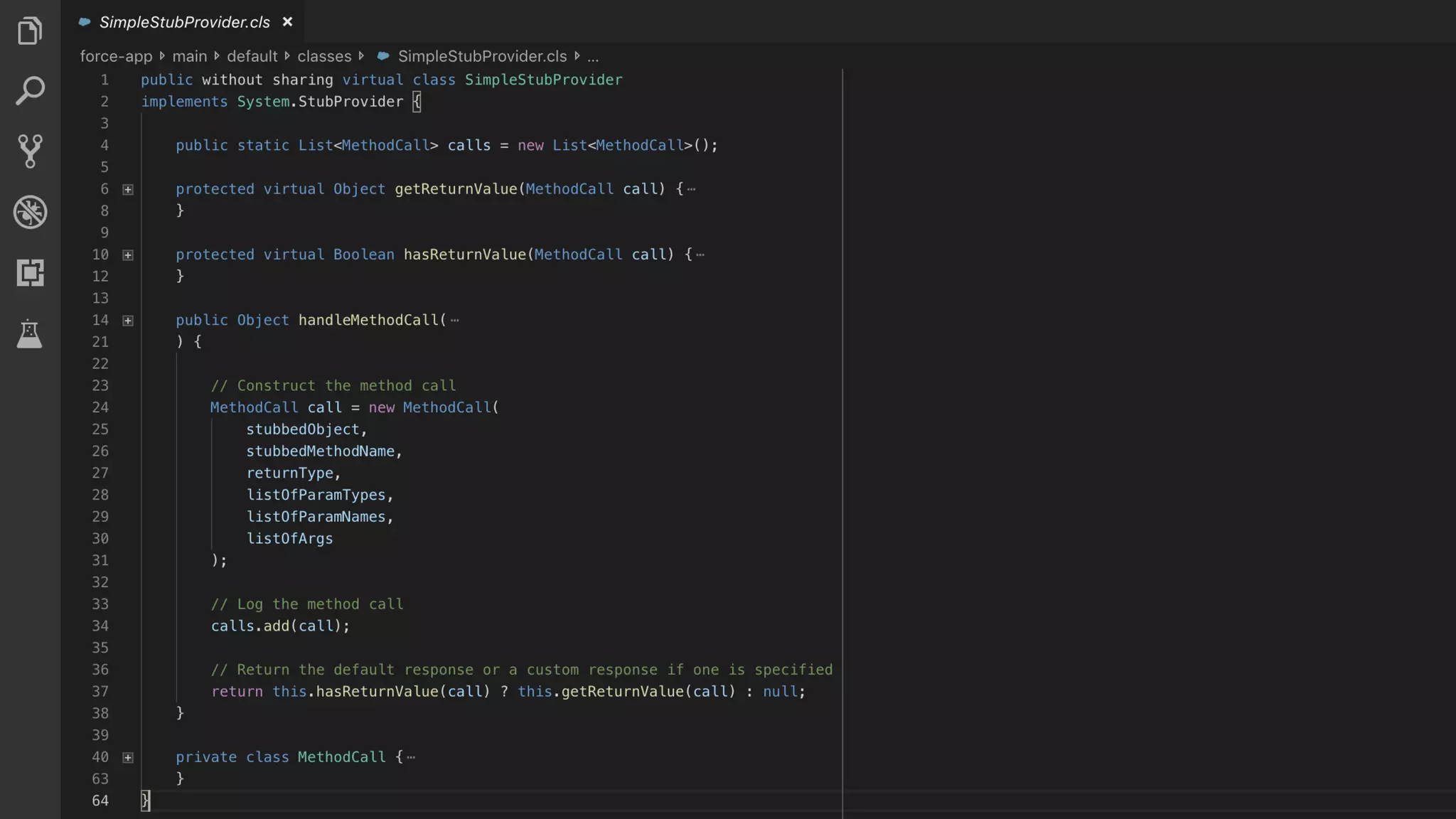Expand folded hasReturnValue method

tap(128, 255)
